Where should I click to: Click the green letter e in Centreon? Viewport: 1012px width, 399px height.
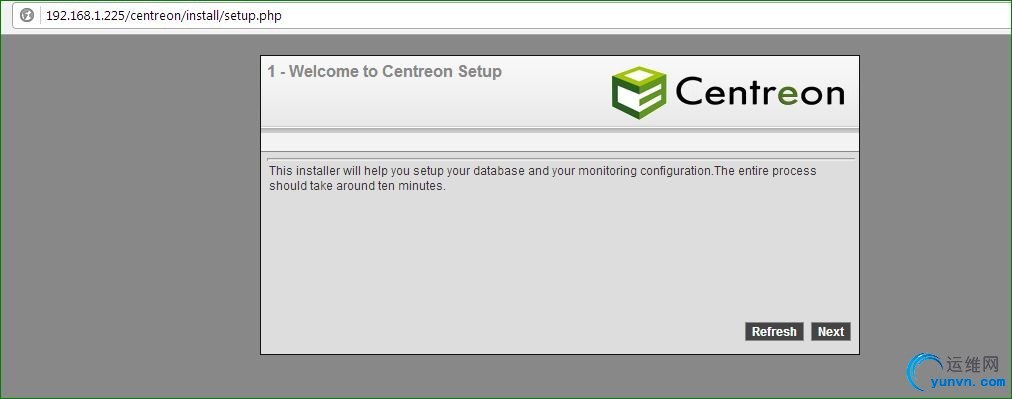788,94
